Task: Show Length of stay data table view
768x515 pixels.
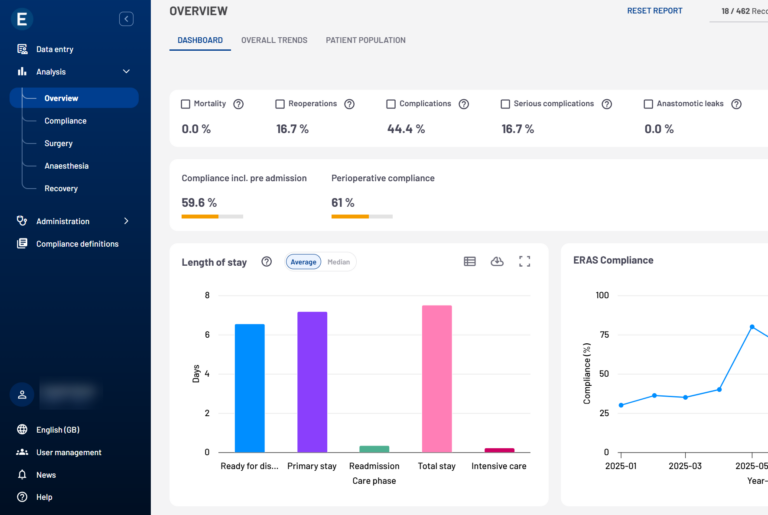Action: click(x=470, y=262)
